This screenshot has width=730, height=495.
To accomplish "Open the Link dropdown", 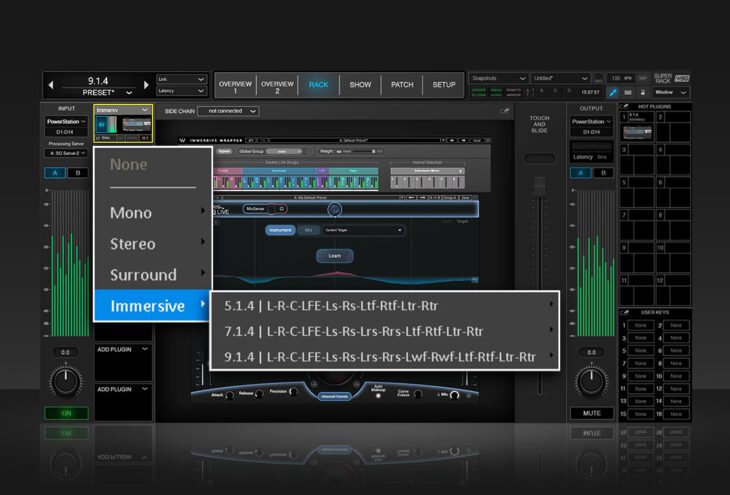I will 181,79.
